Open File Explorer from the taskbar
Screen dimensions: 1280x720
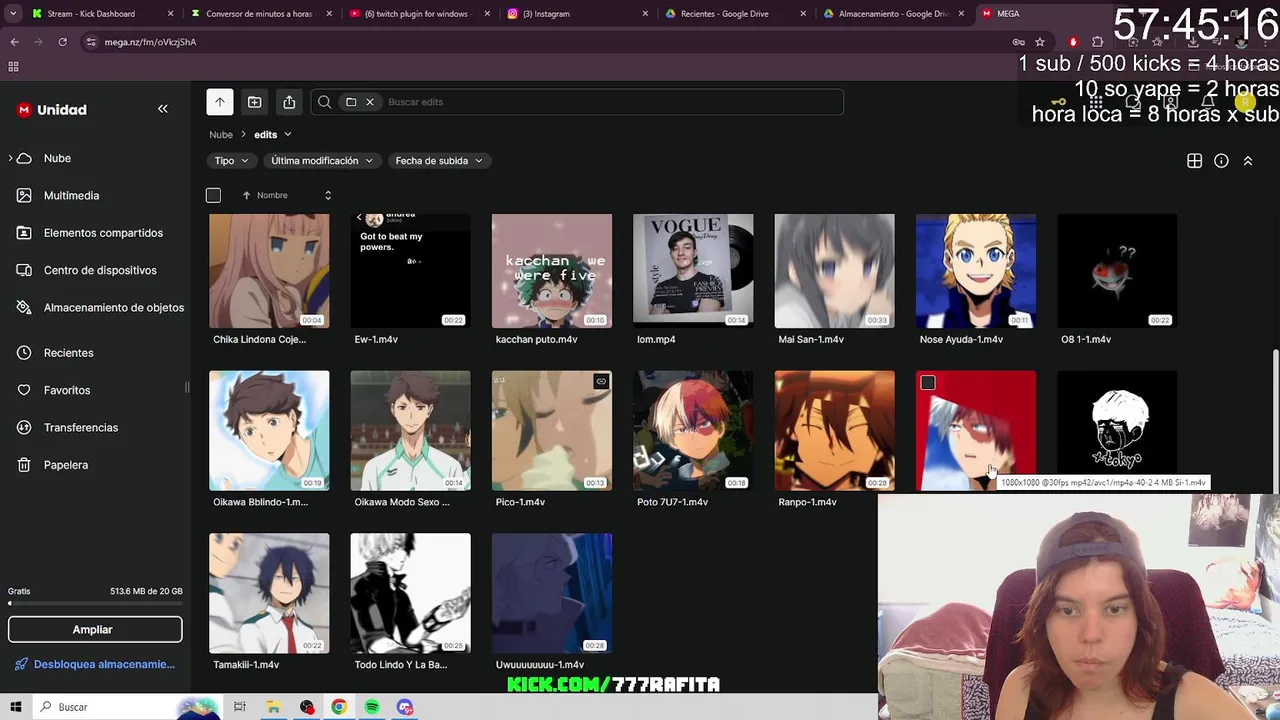click(273, 707)
